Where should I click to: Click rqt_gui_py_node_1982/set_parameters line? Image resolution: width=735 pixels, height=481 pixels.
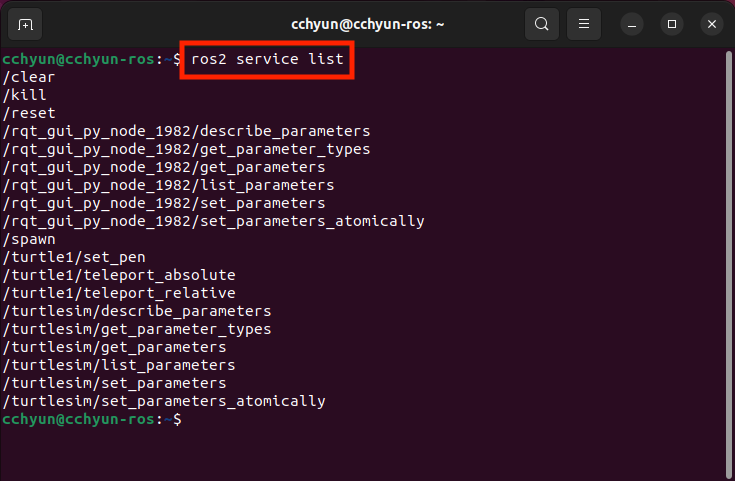(164, 203)
